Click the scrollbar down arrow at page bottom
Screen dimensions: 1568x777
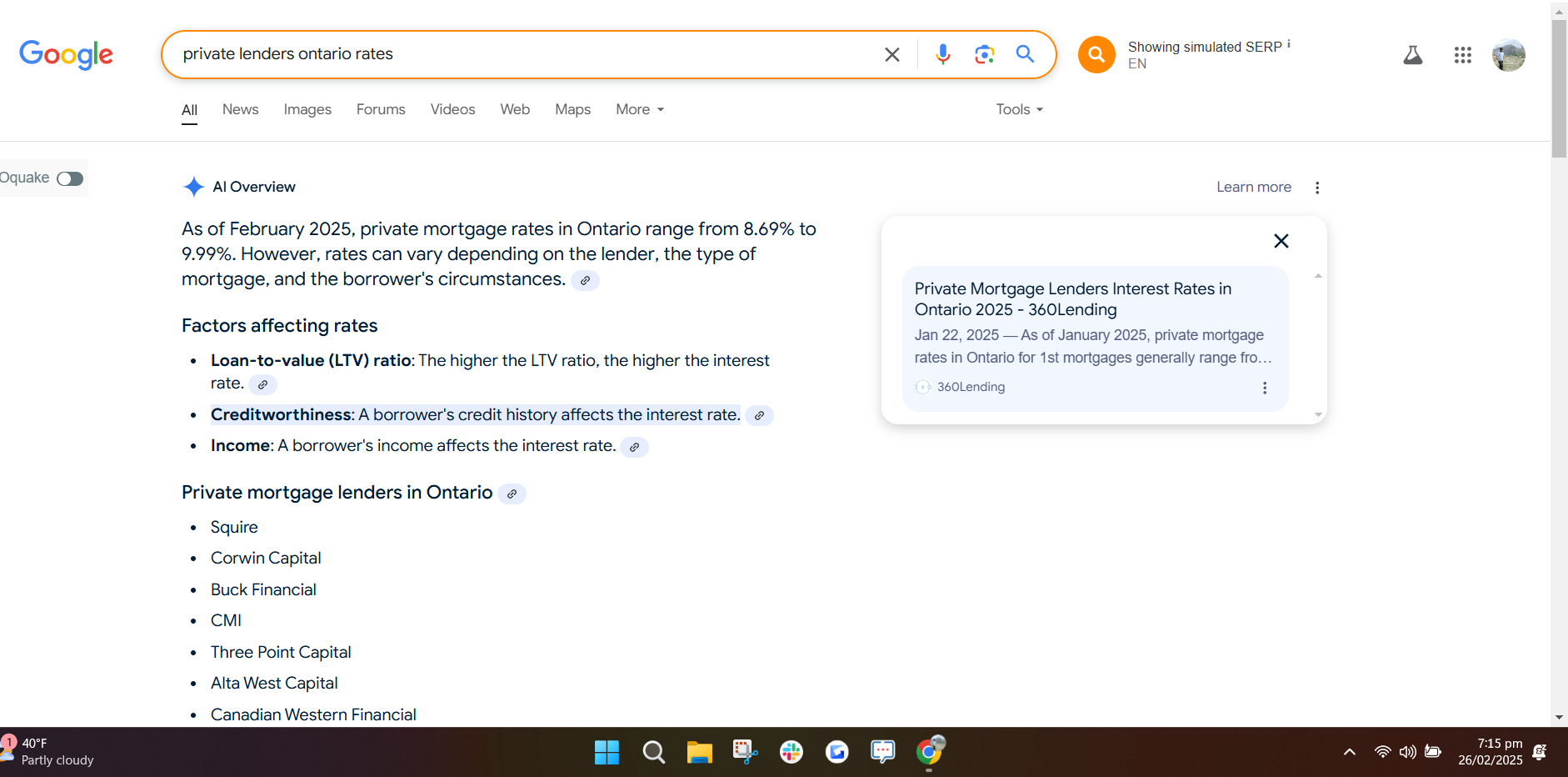tap(1559, 717)
